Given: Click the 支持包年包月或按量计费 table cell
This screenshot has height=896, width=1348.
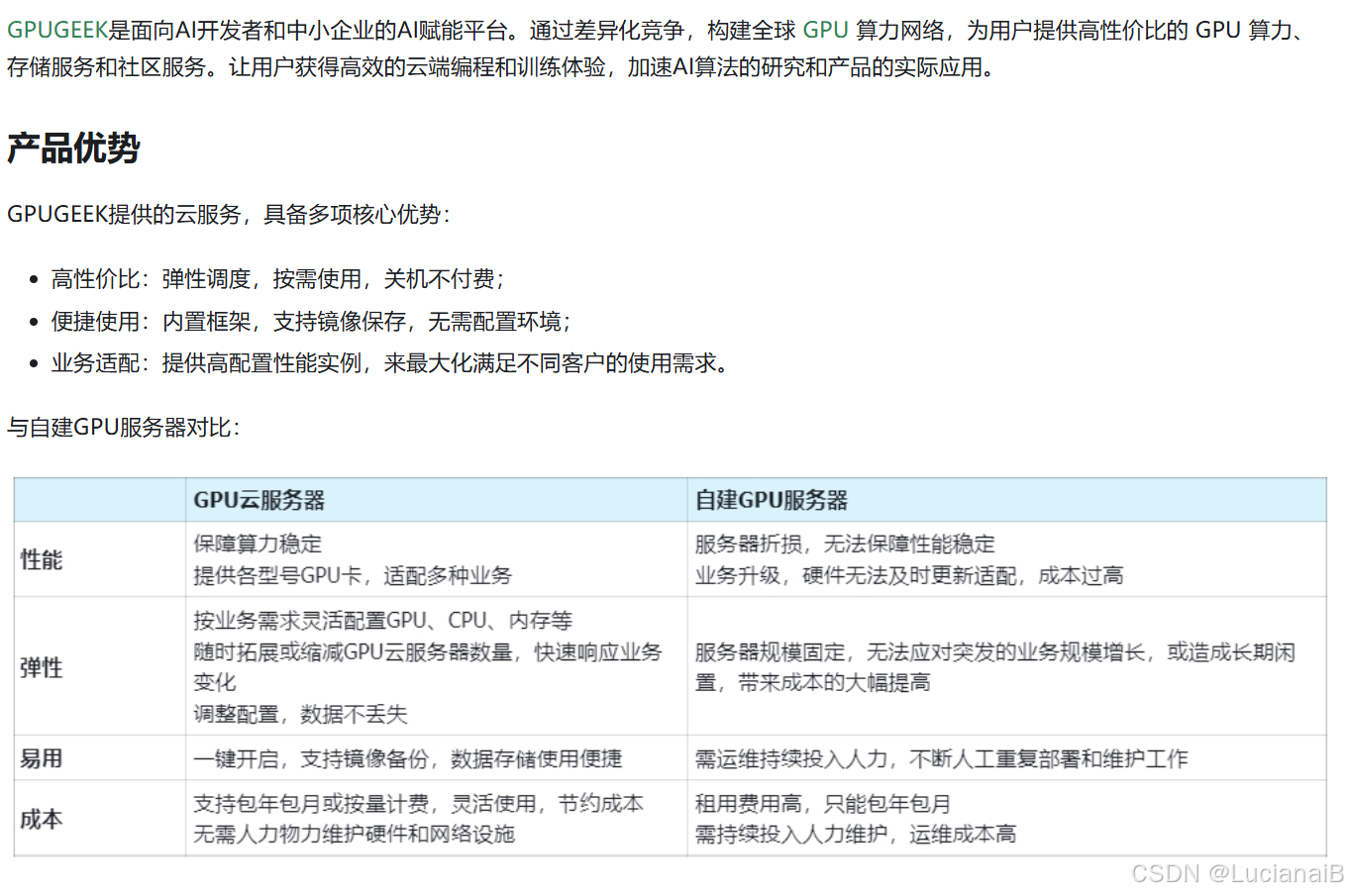Looking at the screenshot, I should tap(417, 804).
